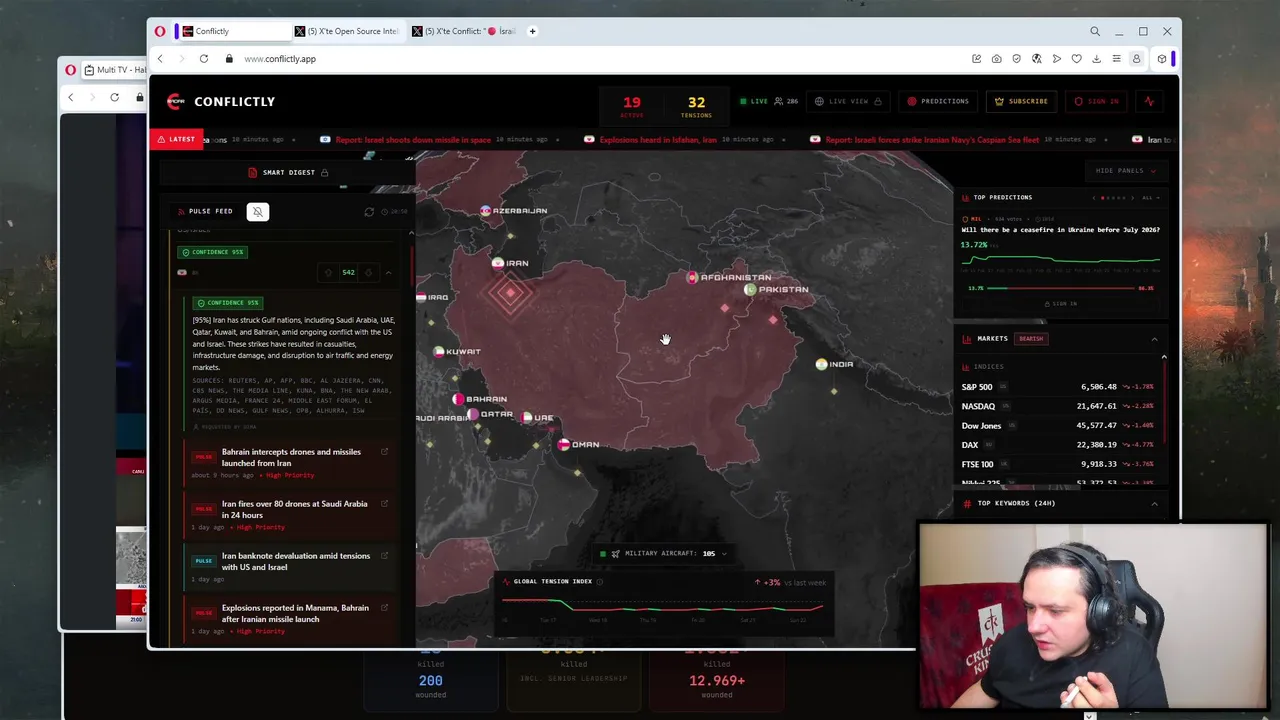Viewport: 1280px width, 720px height.
Task: Click the Opera player send icon
Action: [1056, 59]
